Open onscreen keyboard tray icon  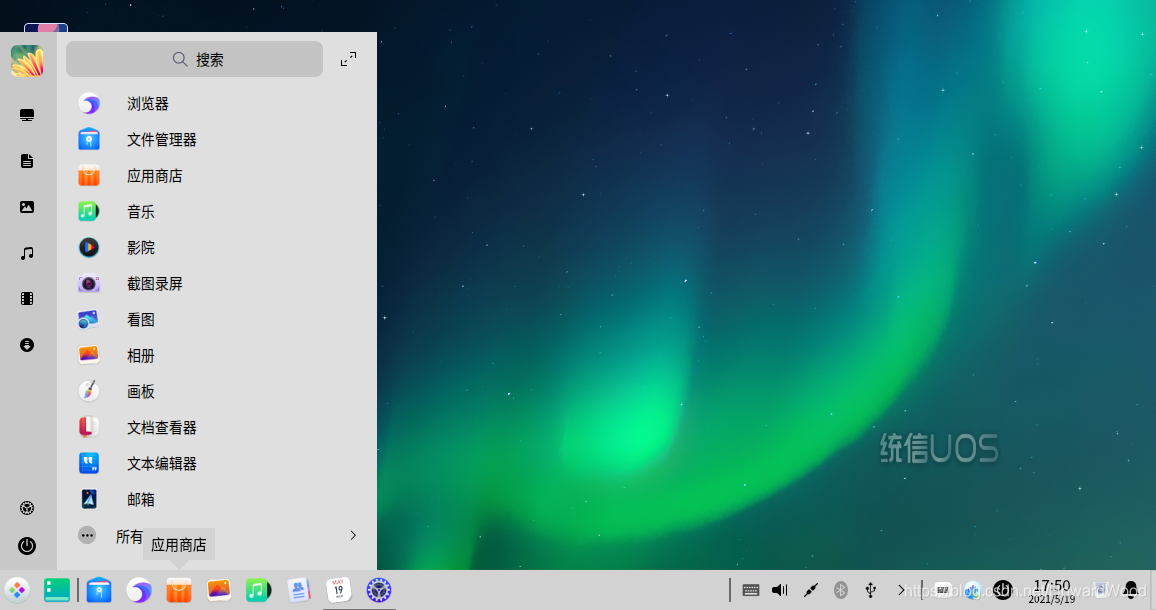pyautogui.click(x=751, y=590)
